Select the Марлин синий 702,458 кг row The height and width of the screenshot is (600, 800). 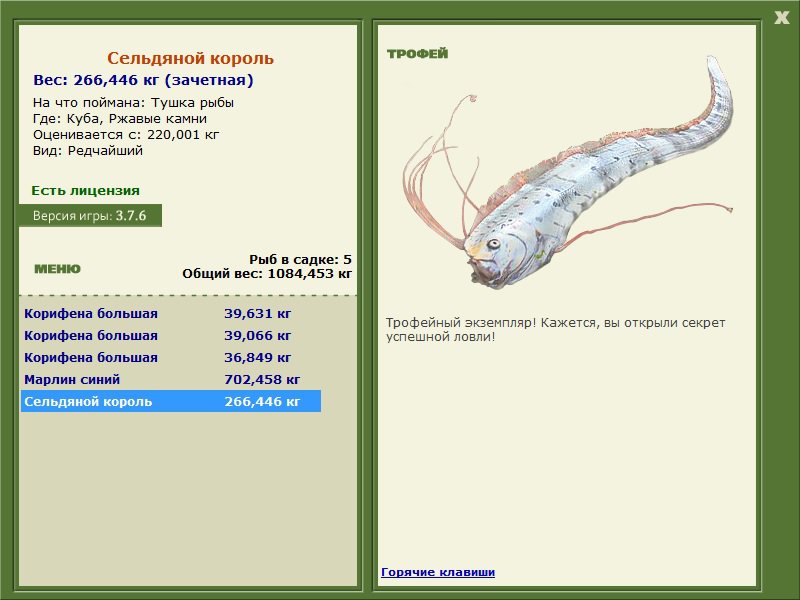click(x=171, y=379)
